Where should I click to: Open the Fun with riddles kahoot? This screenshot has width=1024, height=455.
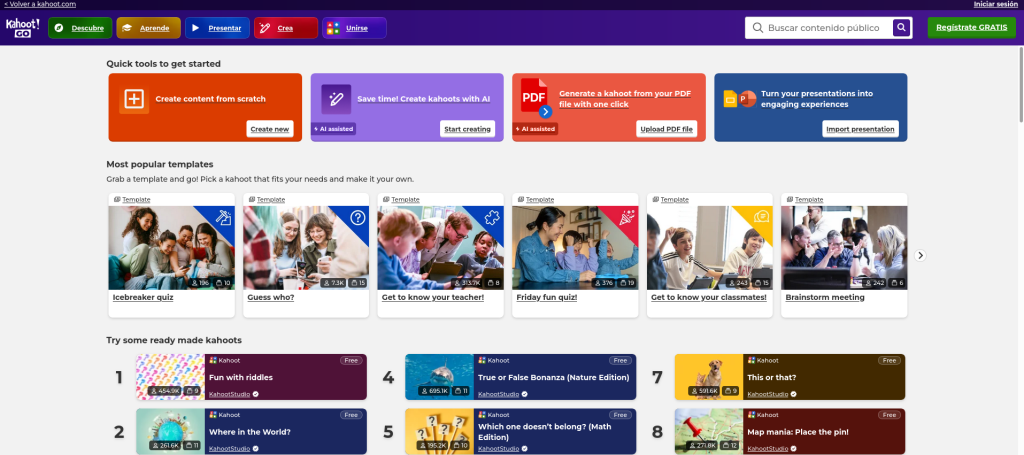(x=241, y=377)
